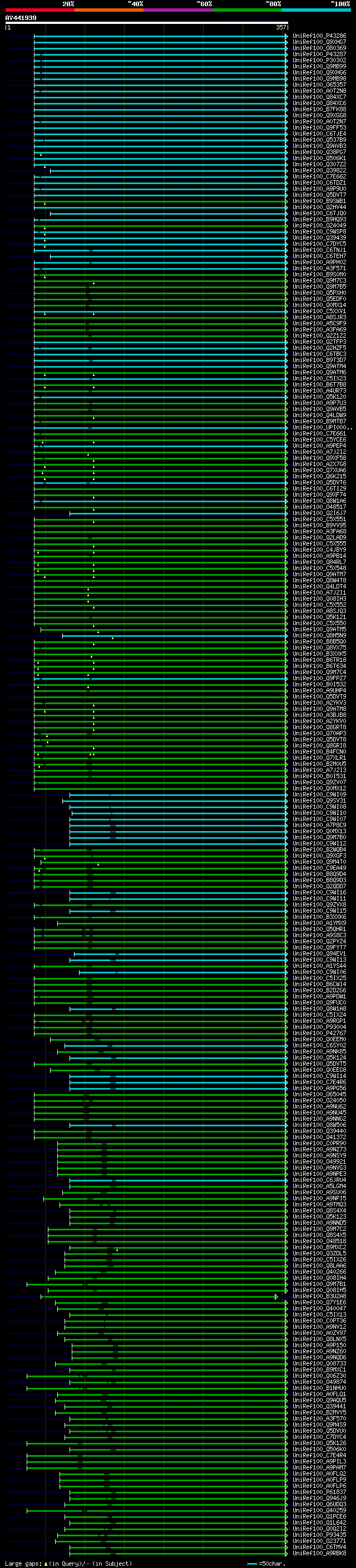356x1568 pixels.
Task: Select UniRef100_A3FA69 label
Action: click(319, 329)
